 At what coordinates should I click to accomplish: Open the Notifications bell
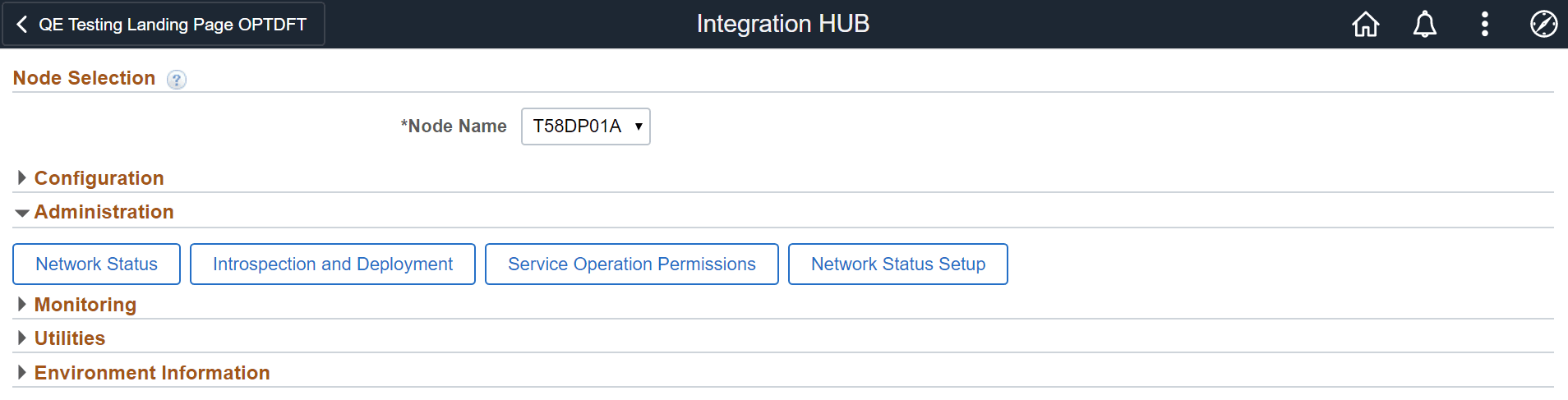click(x=1424, y=25)
